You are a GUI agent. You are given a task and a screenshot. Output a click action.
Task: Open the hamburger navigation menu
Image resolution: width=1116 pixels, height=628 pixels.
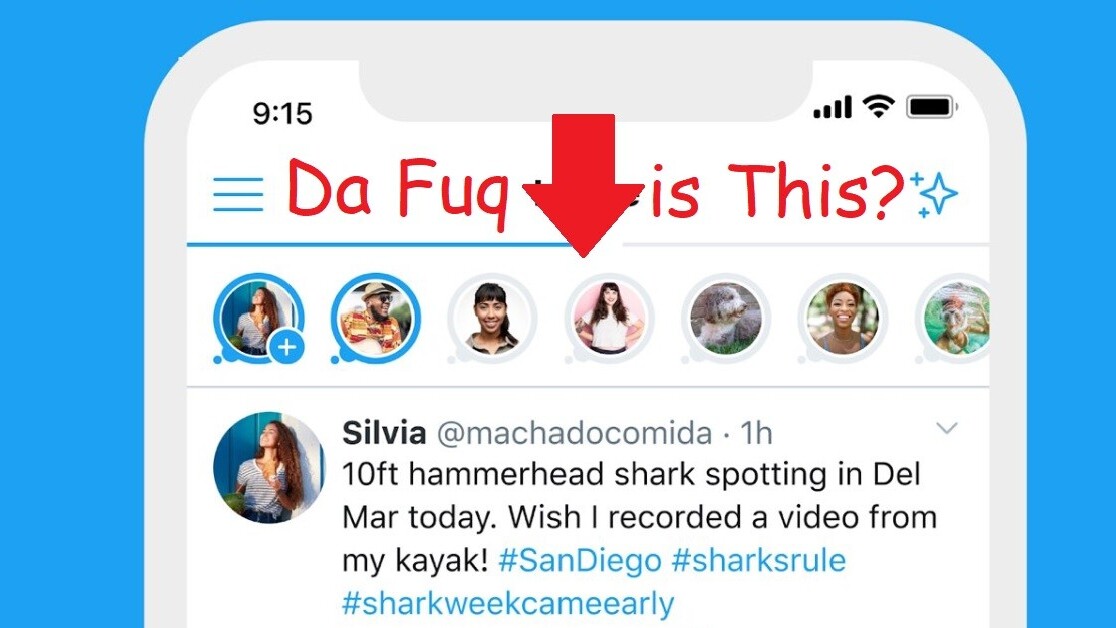[x=238, y=195]
